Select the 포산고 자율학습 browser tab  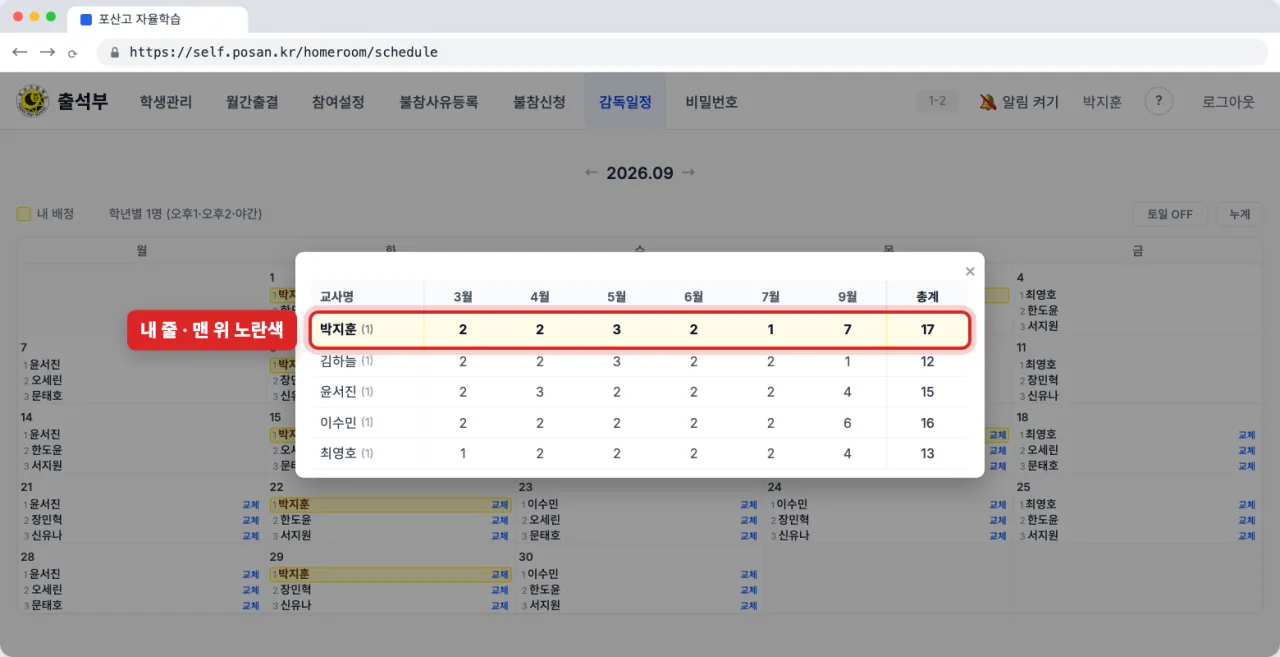(157, 19)
